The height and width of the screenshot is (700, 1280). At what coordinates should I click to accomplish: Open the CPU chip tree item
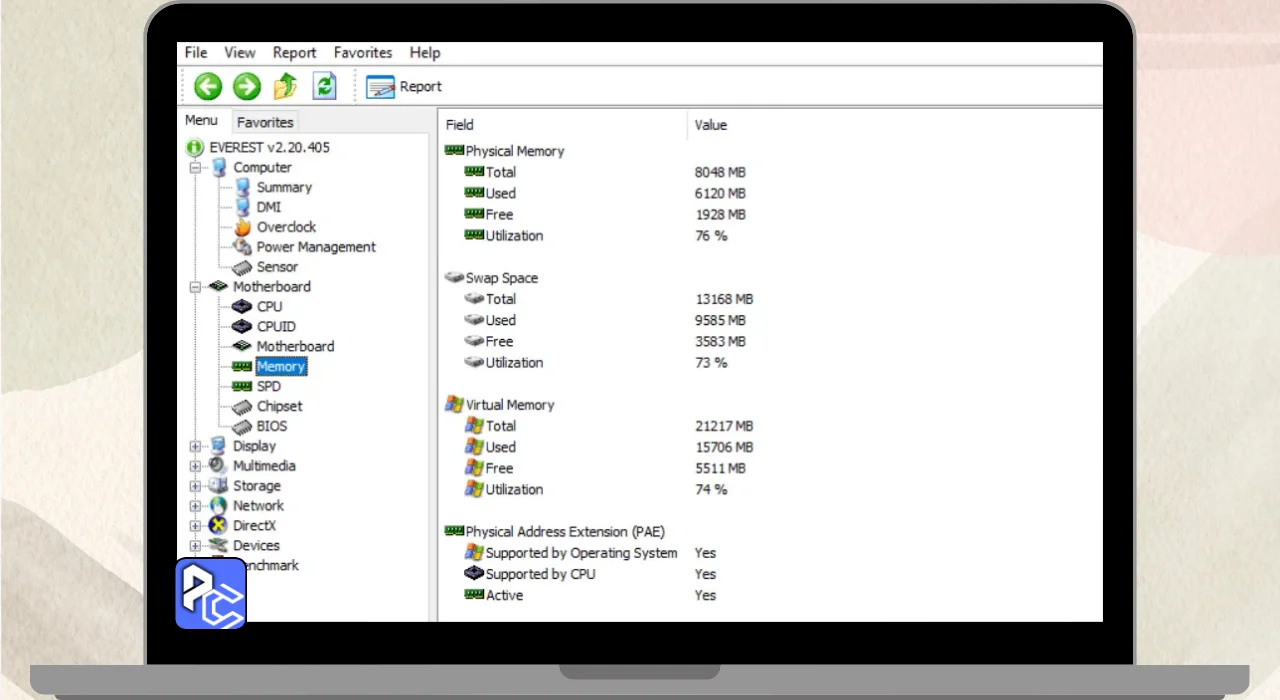pyautogui.click(x=269, y=307)
